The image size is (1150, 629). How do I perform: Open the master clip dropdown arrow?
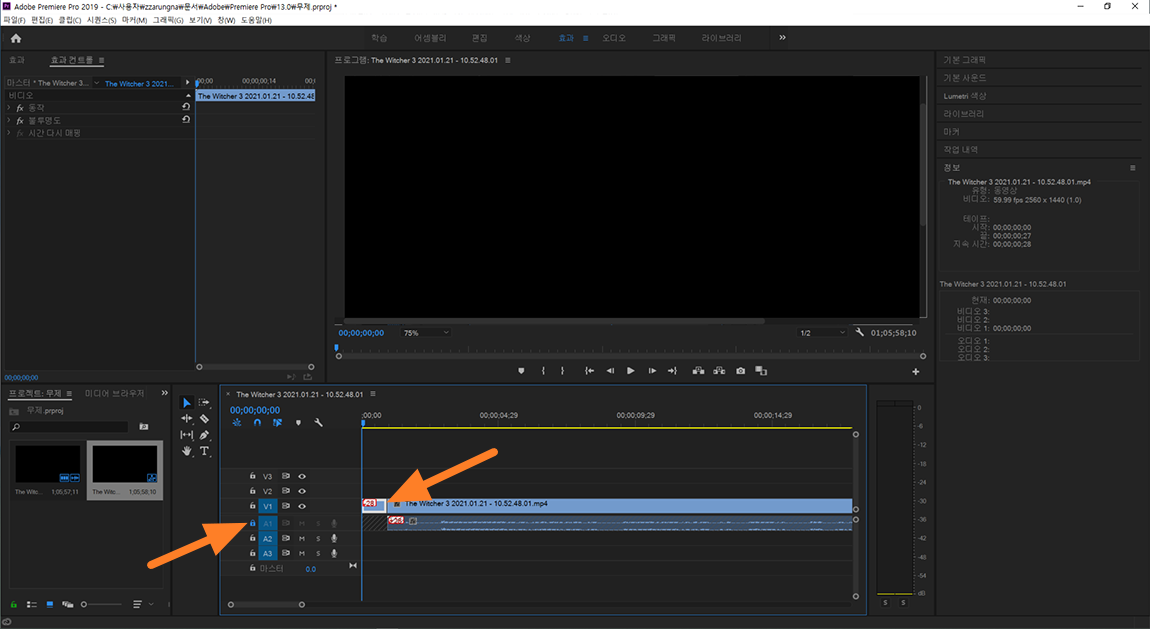point(97,83)
